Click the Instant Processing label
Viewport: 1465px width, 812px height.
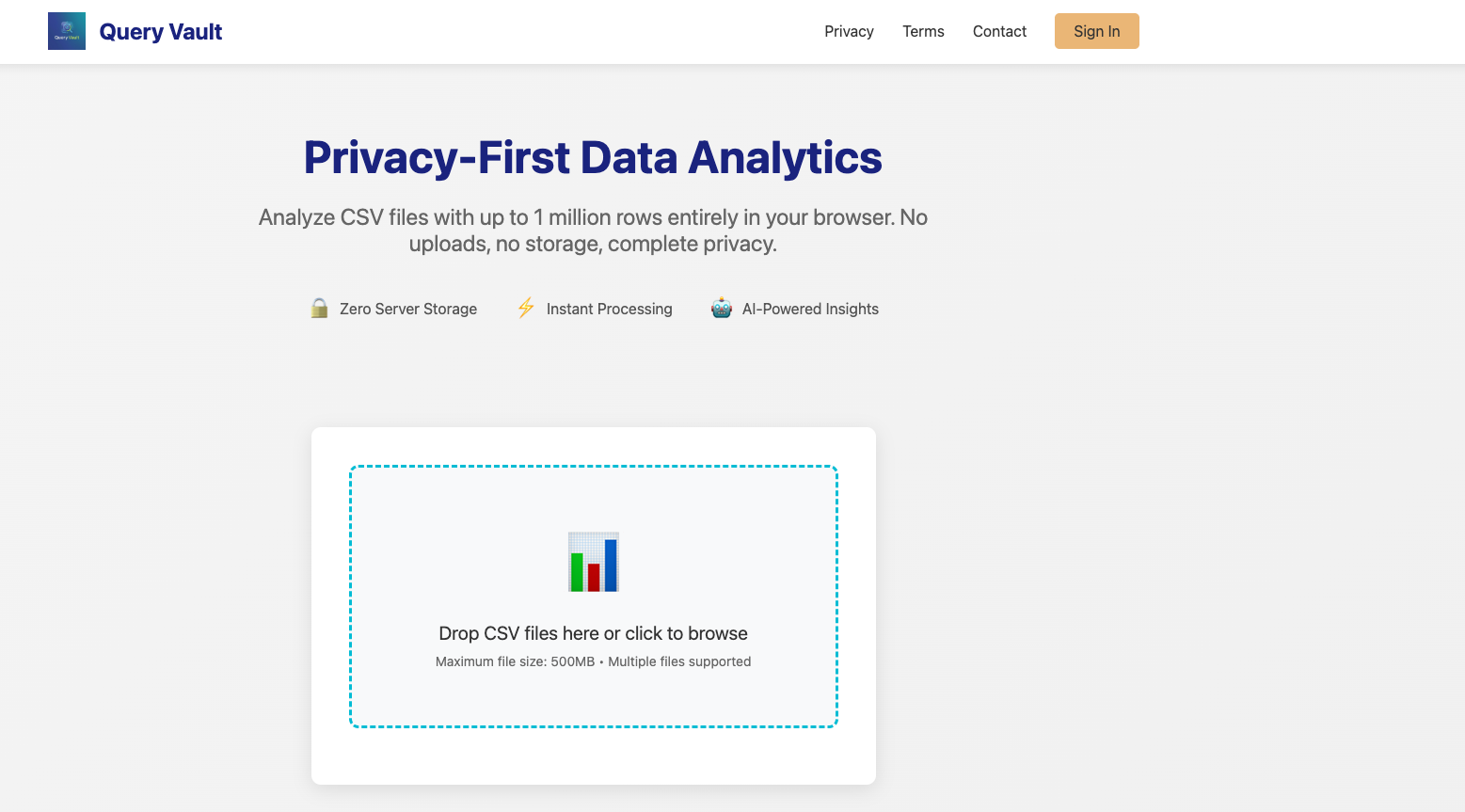click(609, 309)
